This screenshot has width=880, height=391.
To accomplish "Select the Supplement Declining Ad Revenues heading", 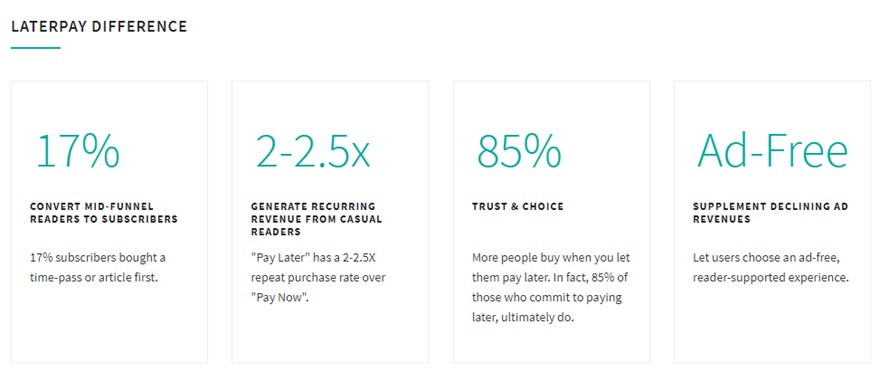I will point(771,213).
